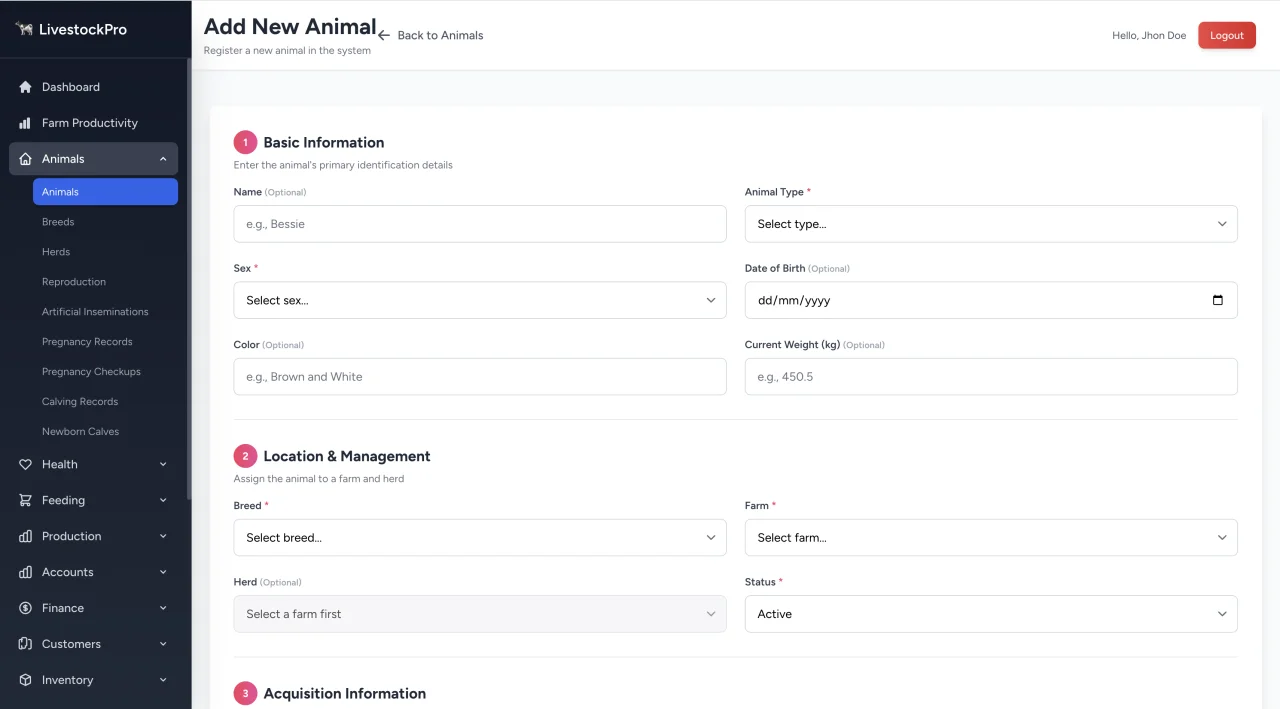This screenshot has height=709, width=1280.
Task: Expand the Feeding menu chevron
Action: [163, 500]
